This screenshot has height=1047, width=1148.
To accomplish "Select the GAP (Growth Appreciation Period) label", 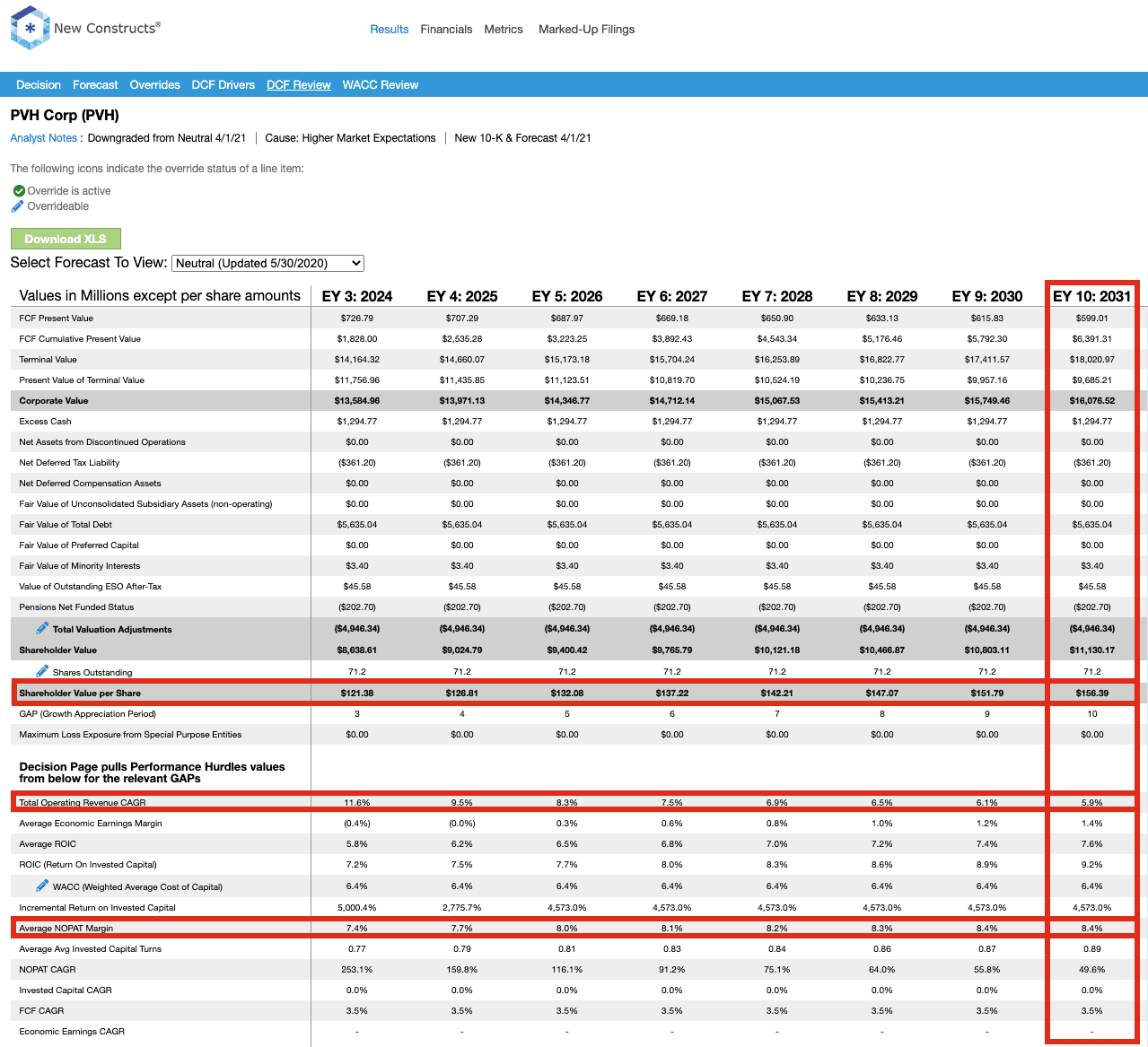I will [x=87, y=714].
